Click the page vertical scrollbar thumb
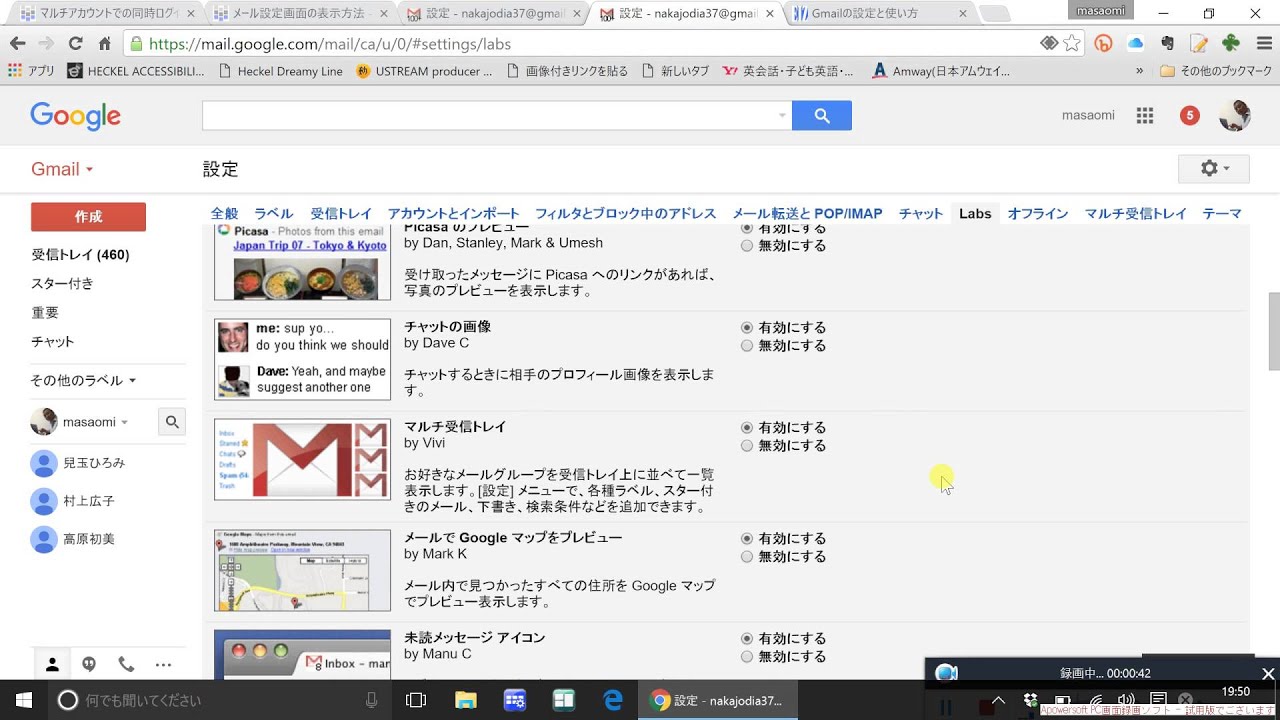The width and height of the screenshot is (1280, 720). [x=1273, y=331]
